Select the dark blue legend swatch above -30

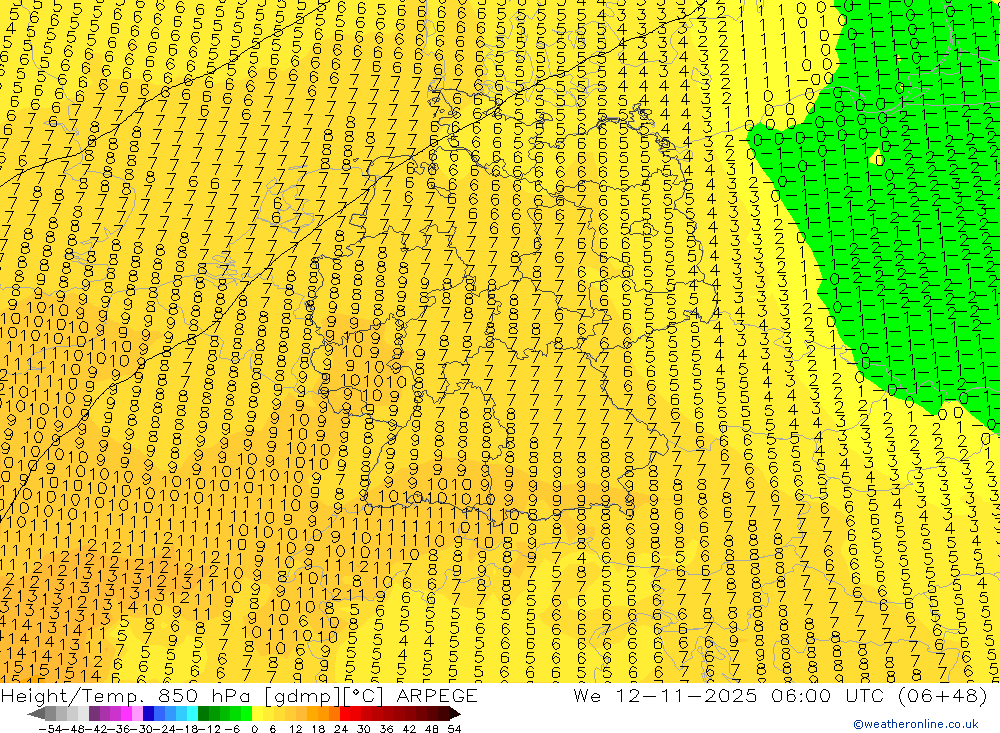coord(148,714)
